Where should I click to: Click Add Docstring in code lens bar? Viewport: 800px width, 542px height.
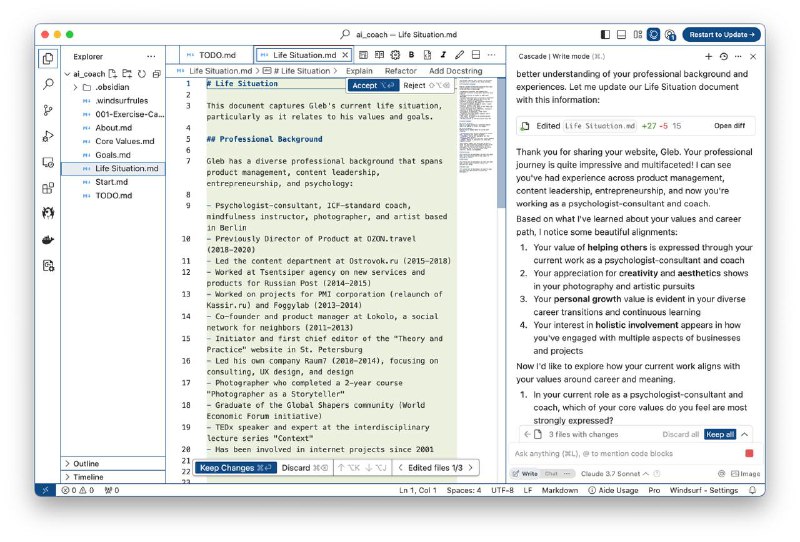pyautogui.click(x=456, y=71)
